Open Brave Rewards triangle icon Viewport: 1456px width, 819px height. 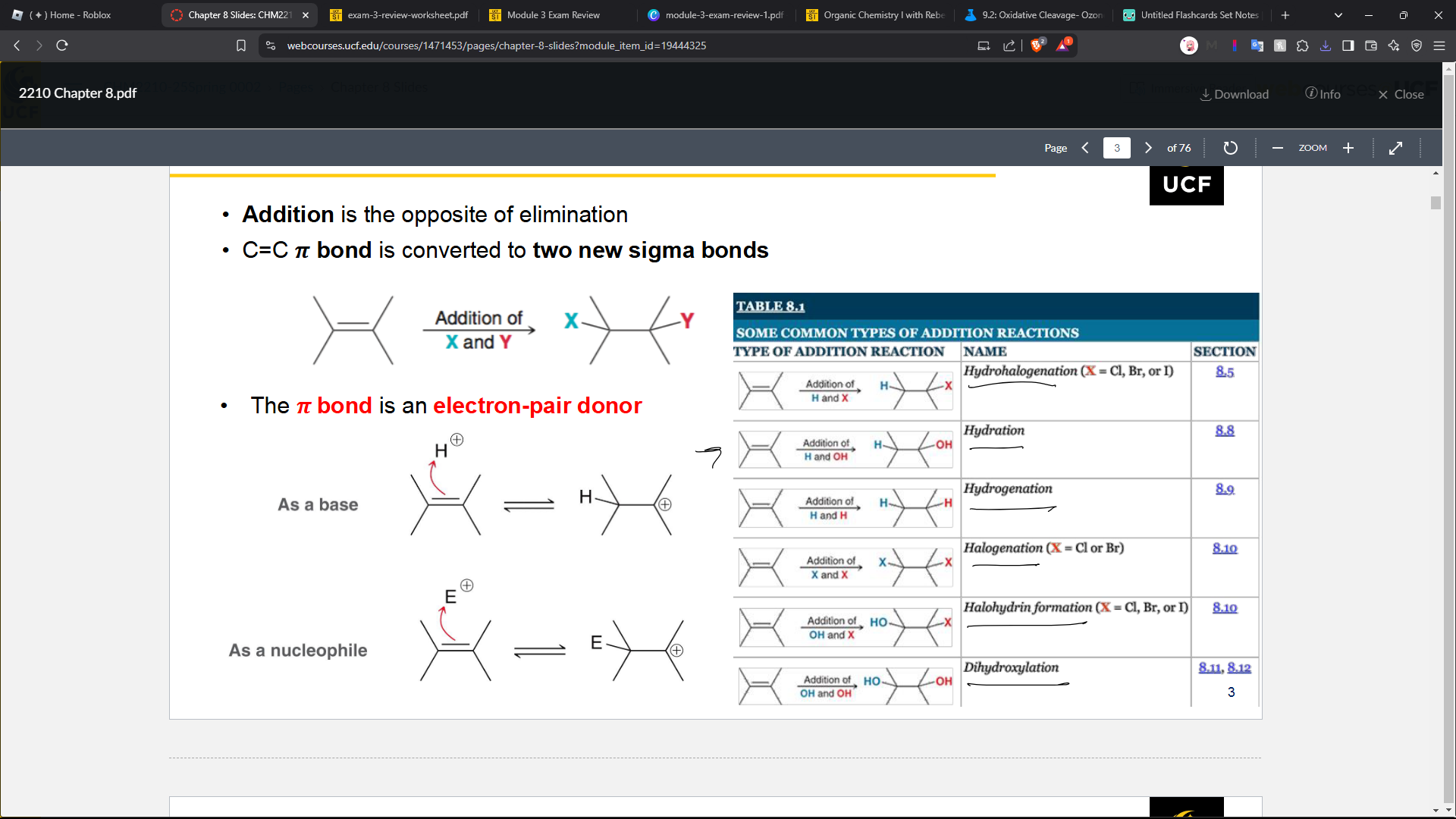click(x=1063, y=45)
